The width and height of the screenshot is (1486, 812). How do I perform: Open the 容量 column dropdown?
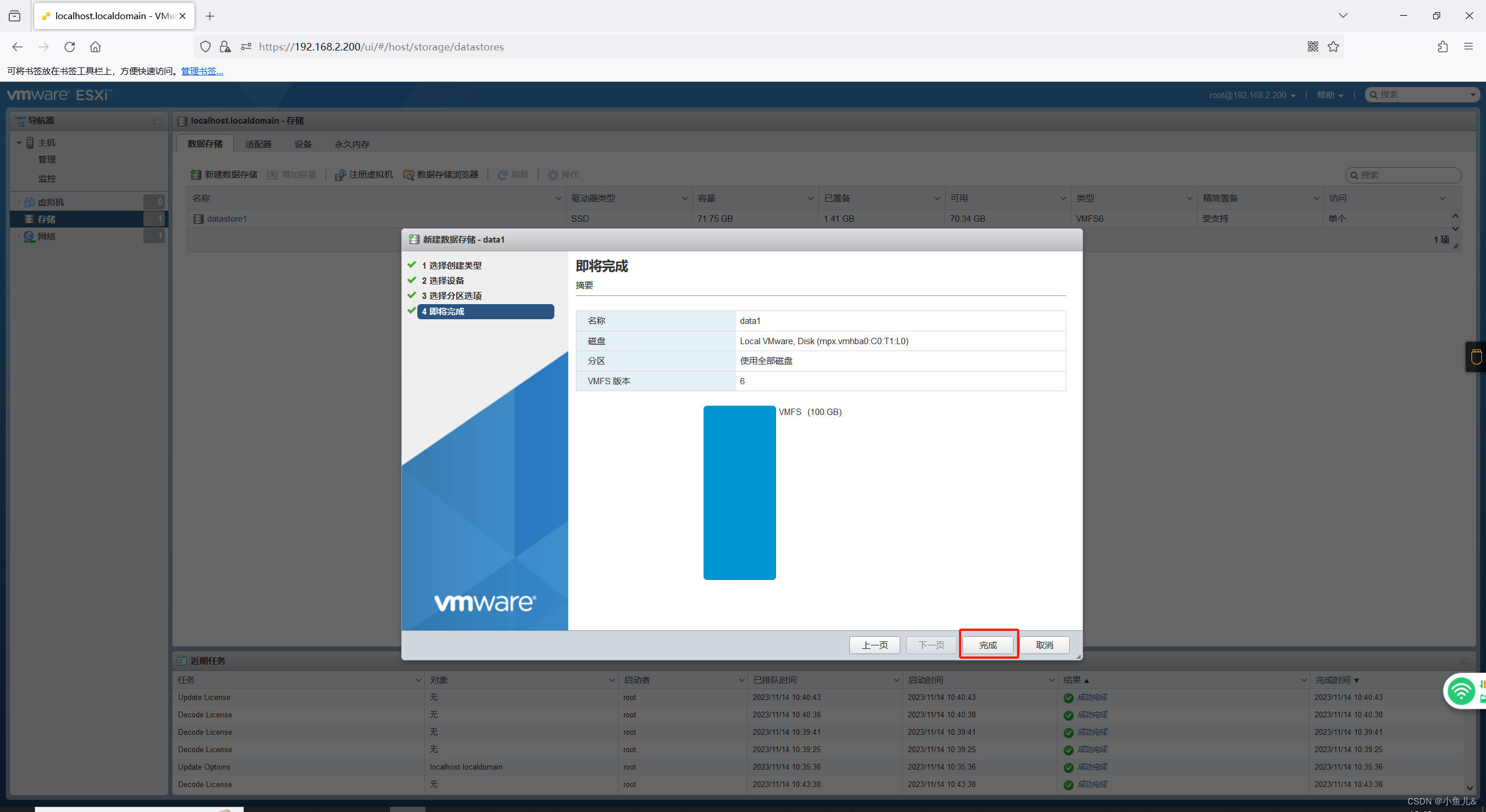[810, 199]
